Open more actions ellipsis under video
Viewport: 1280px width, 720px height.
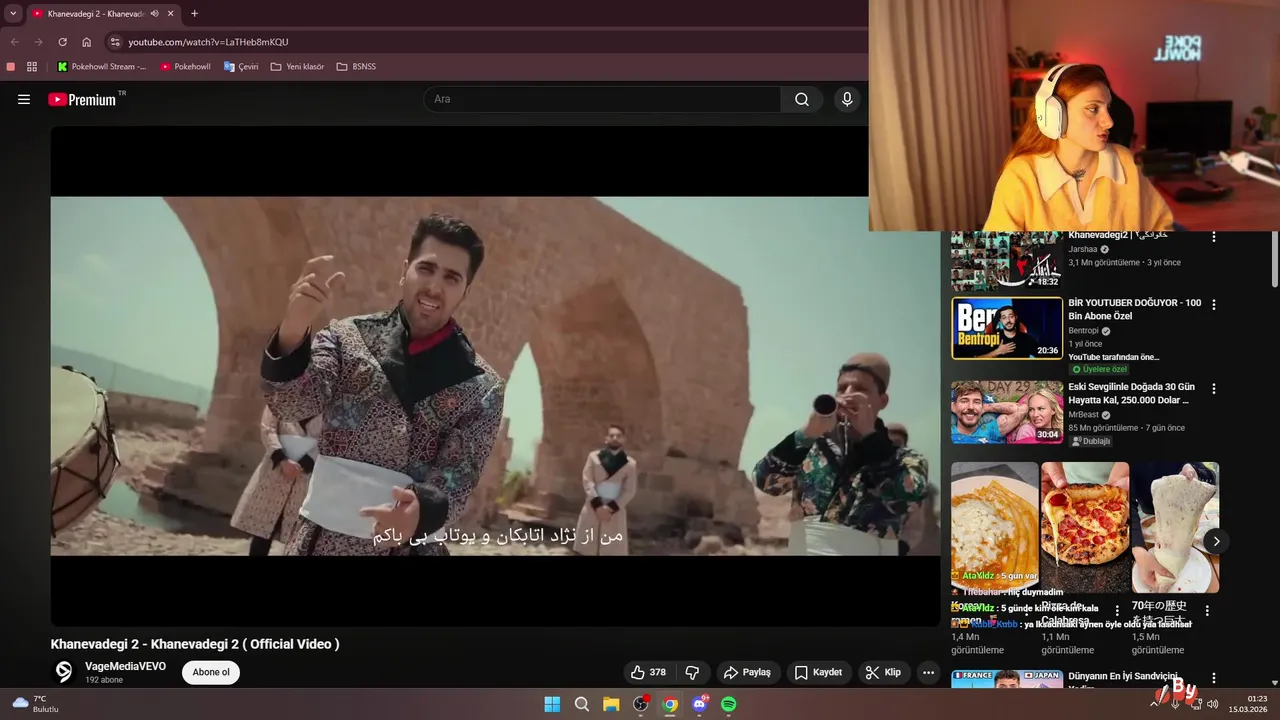pyautogui.click(x=928, y=672)
